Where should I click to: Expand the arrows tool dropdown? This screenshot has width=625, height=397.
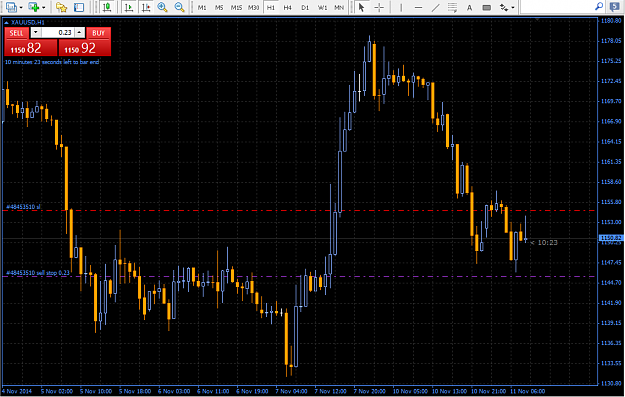coord(513,7)
